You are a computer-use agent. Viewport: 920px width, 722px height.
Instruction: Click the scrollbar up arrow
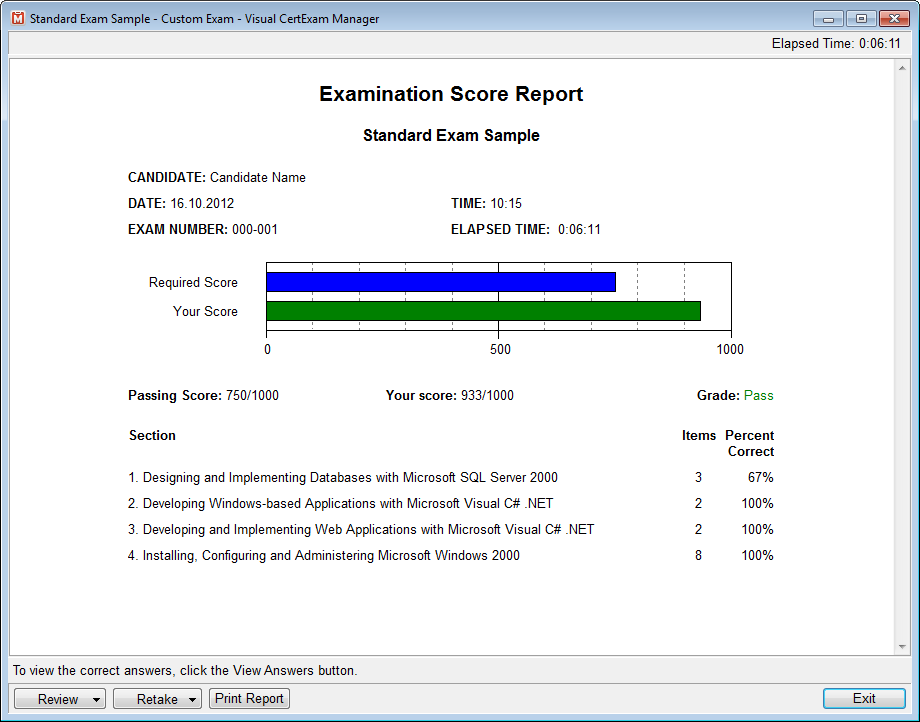[x=902, y=68]
